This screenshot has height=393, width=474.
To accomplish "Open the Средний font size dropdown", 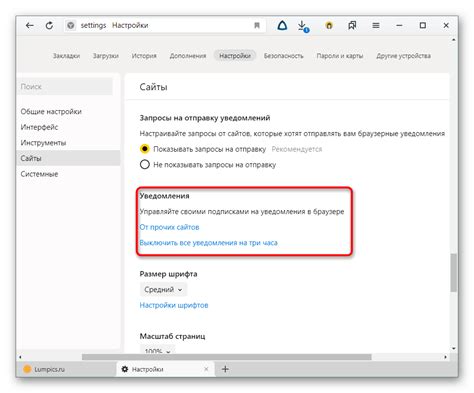I will pyautogui.click(x=163, y=289).
